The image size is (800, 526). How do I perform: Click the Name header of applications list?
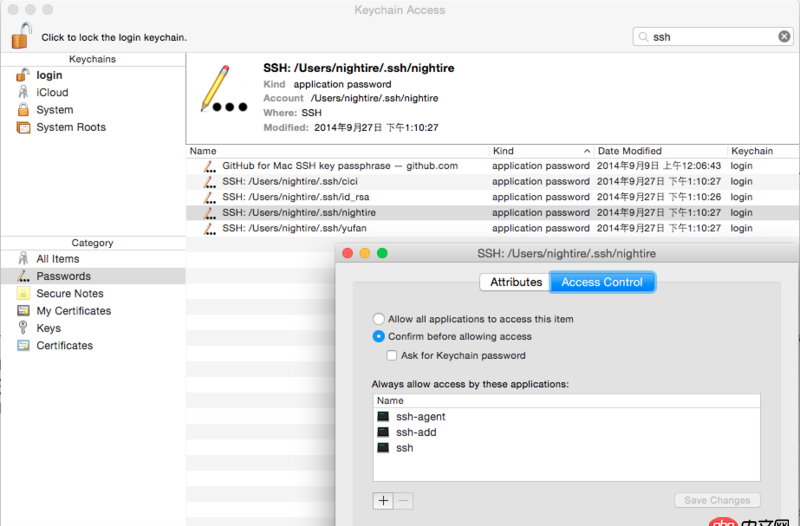tap(390, 401)
